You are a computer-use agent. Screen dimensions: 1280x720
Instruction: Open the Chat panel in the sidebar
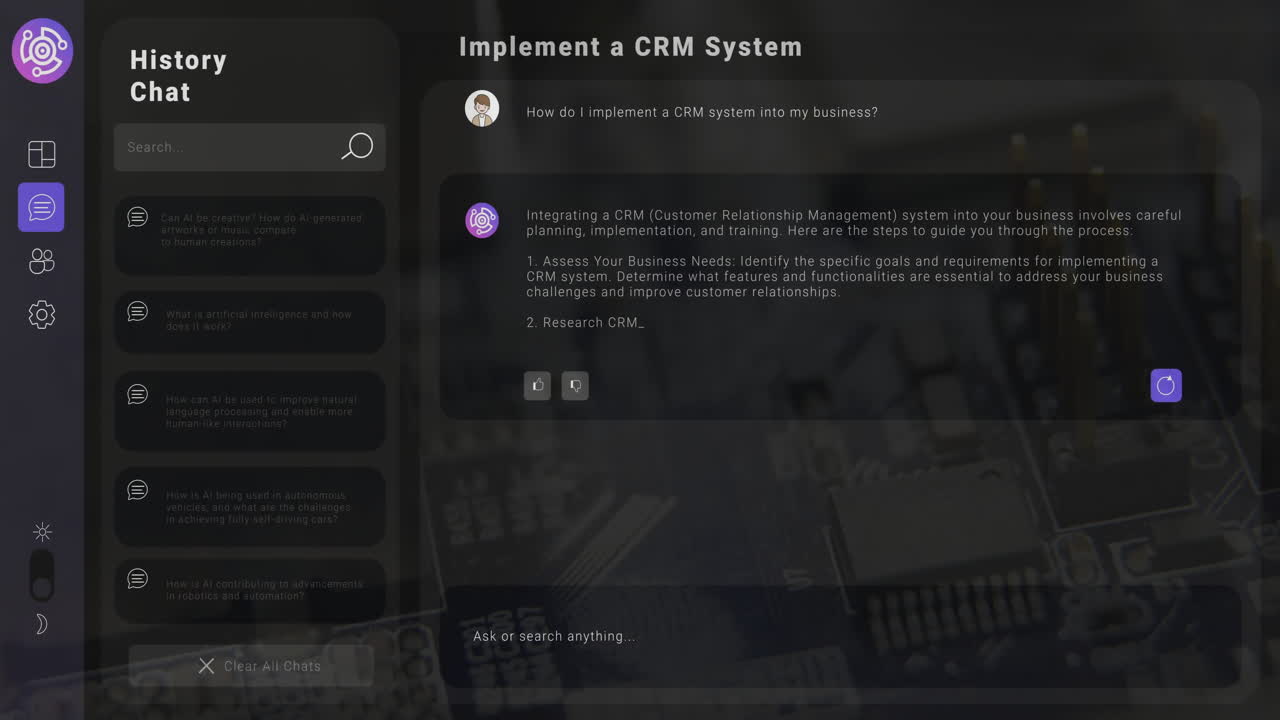click(x=40, y=207)
